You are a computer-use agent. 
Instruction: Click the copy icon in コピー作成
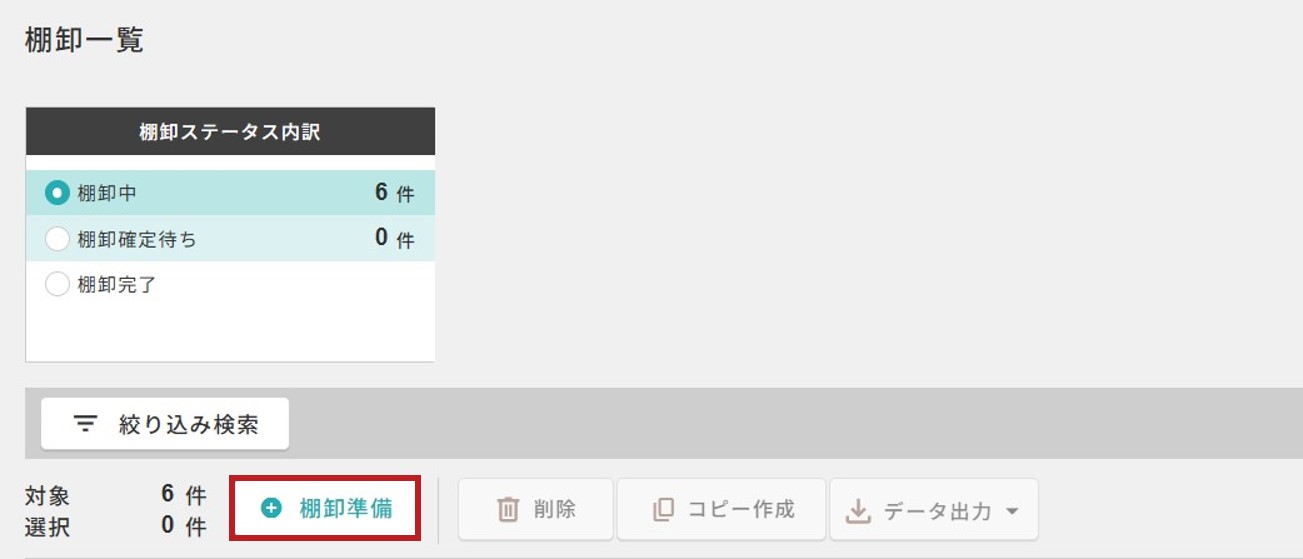tap(663, 510)
